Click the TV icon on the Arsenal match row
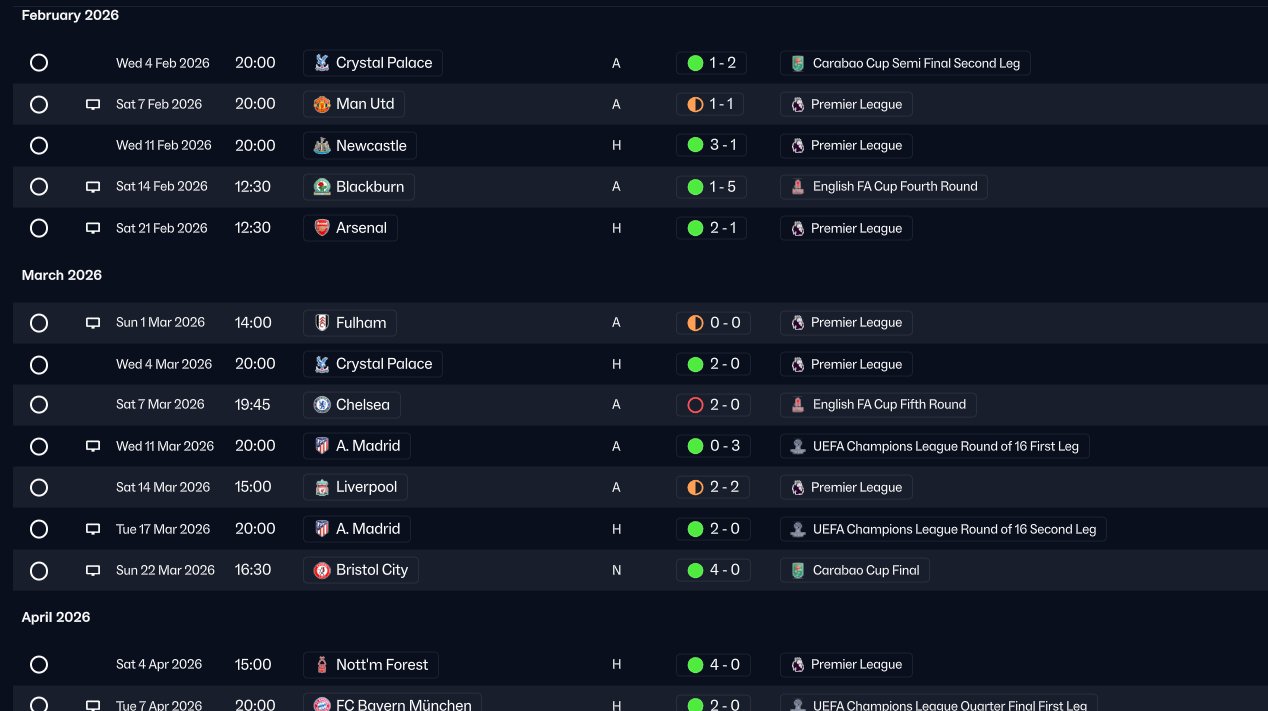 [x=93, y=228]
